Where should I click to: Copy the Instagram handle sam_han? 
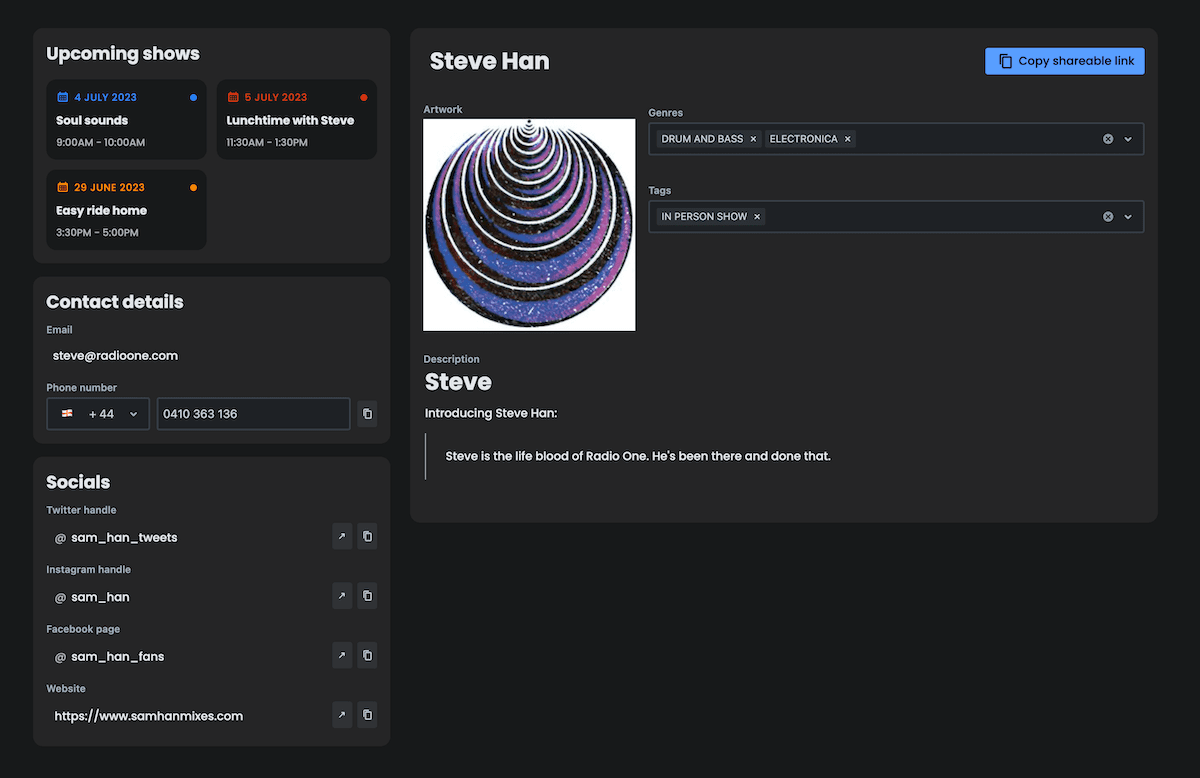pos(367,595)
